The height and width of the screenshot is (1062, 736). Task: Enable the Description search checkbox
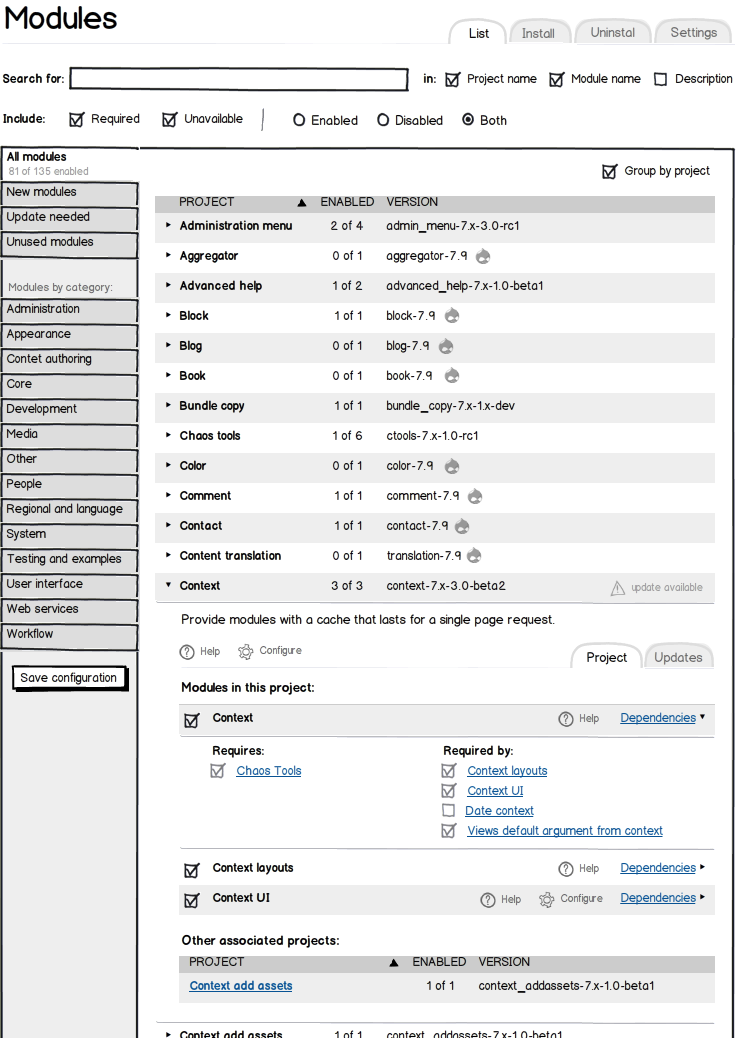660,79
